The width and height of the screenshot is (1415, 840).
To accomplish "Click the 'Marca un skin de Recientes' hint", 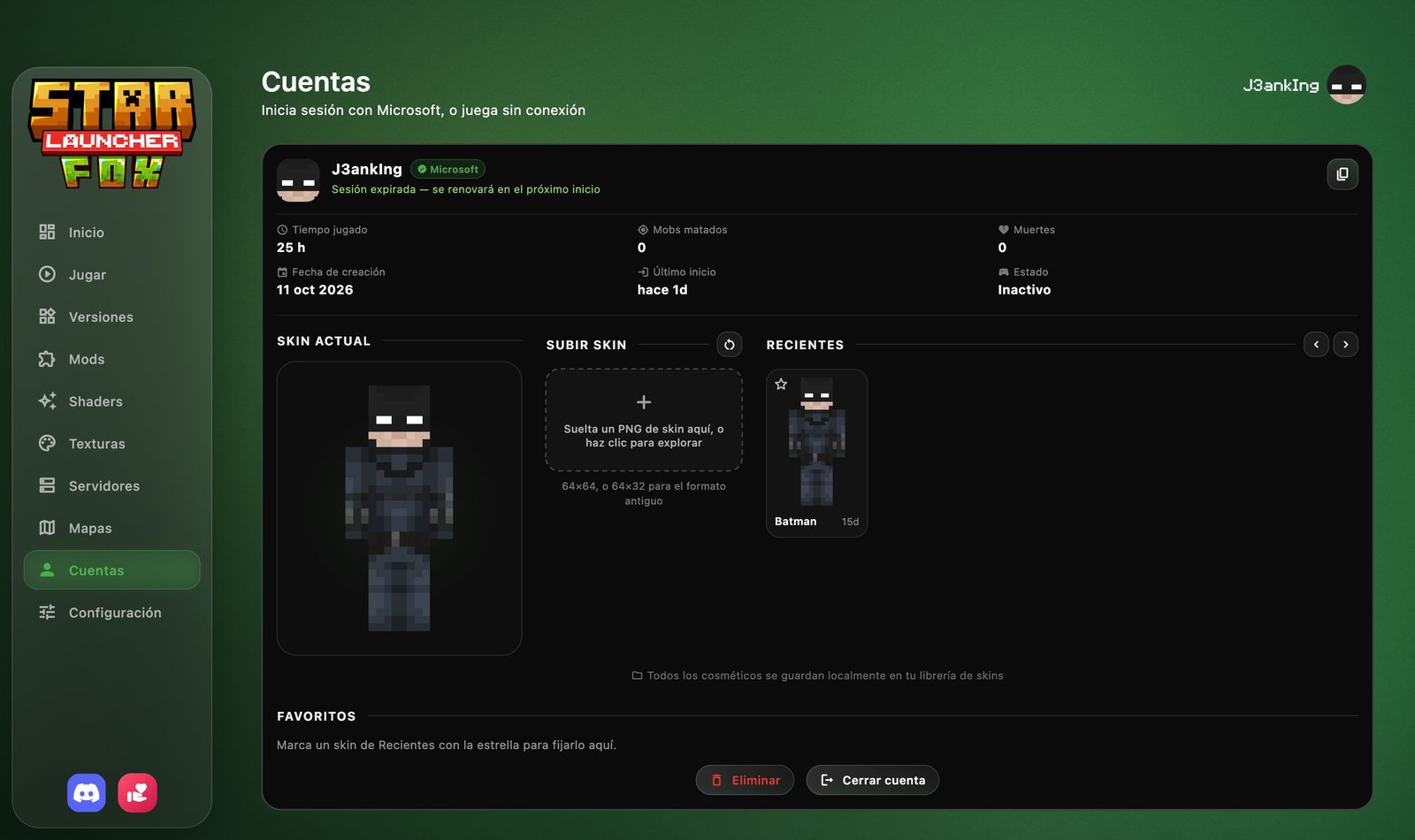I will click(447, 745).
